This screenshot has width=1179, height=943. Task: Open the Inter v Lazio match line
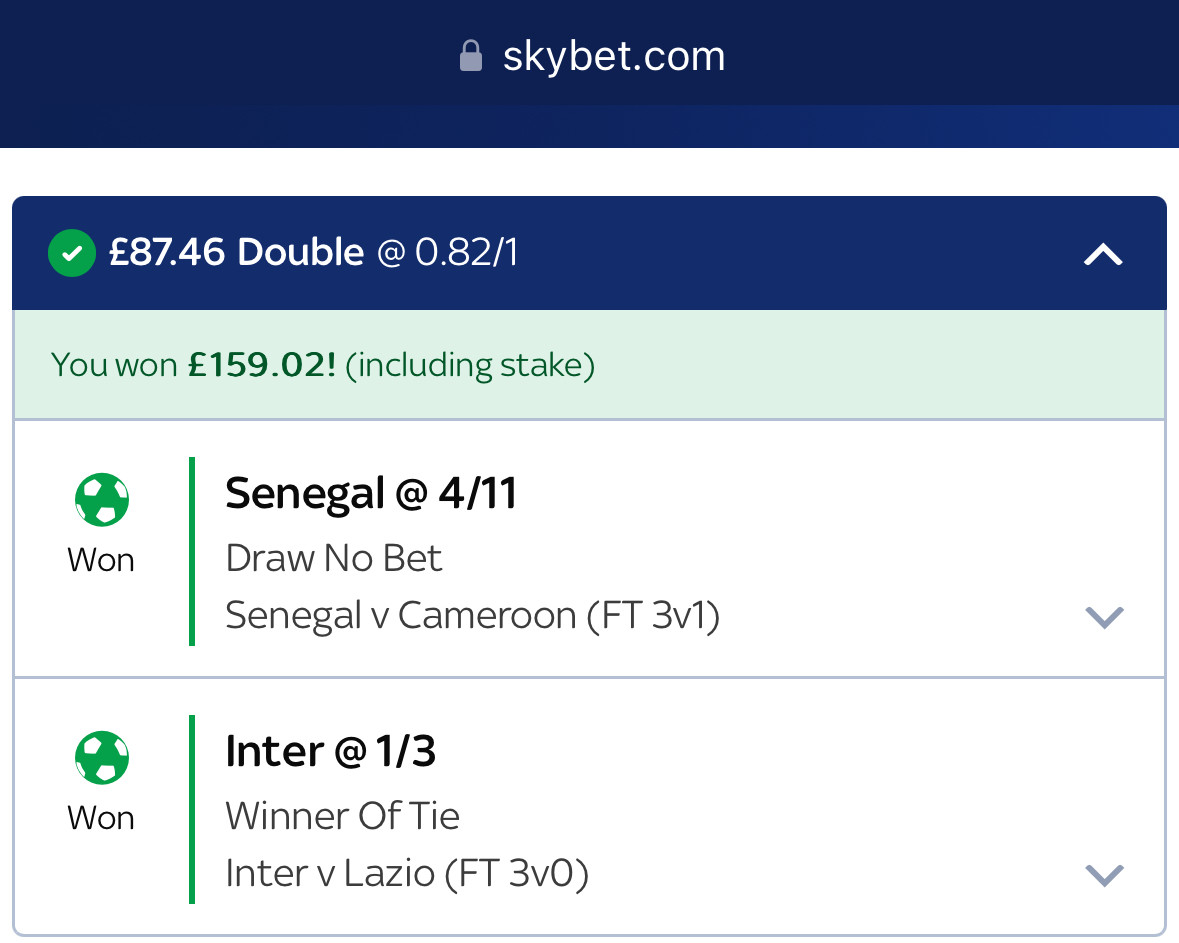(407, 874)
